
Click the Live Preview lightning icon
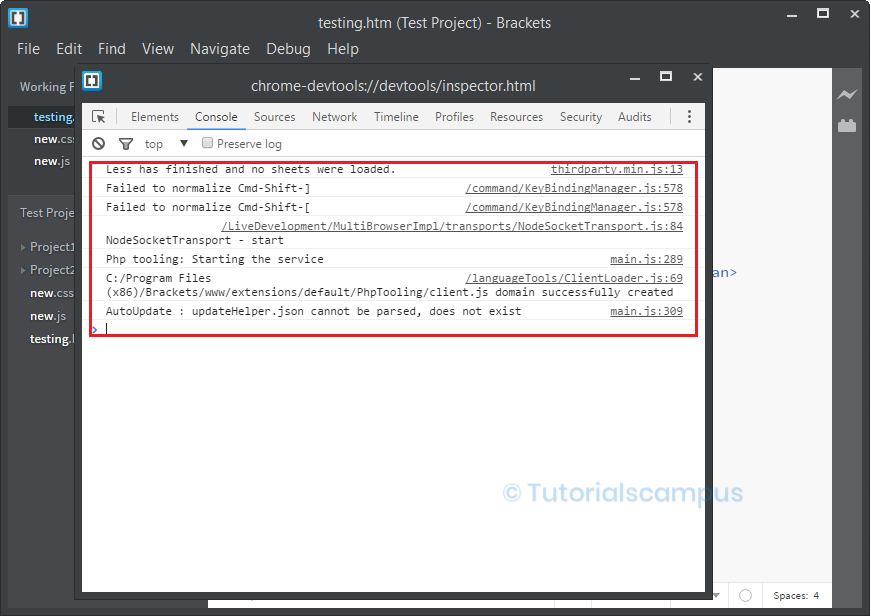[847, 94]
